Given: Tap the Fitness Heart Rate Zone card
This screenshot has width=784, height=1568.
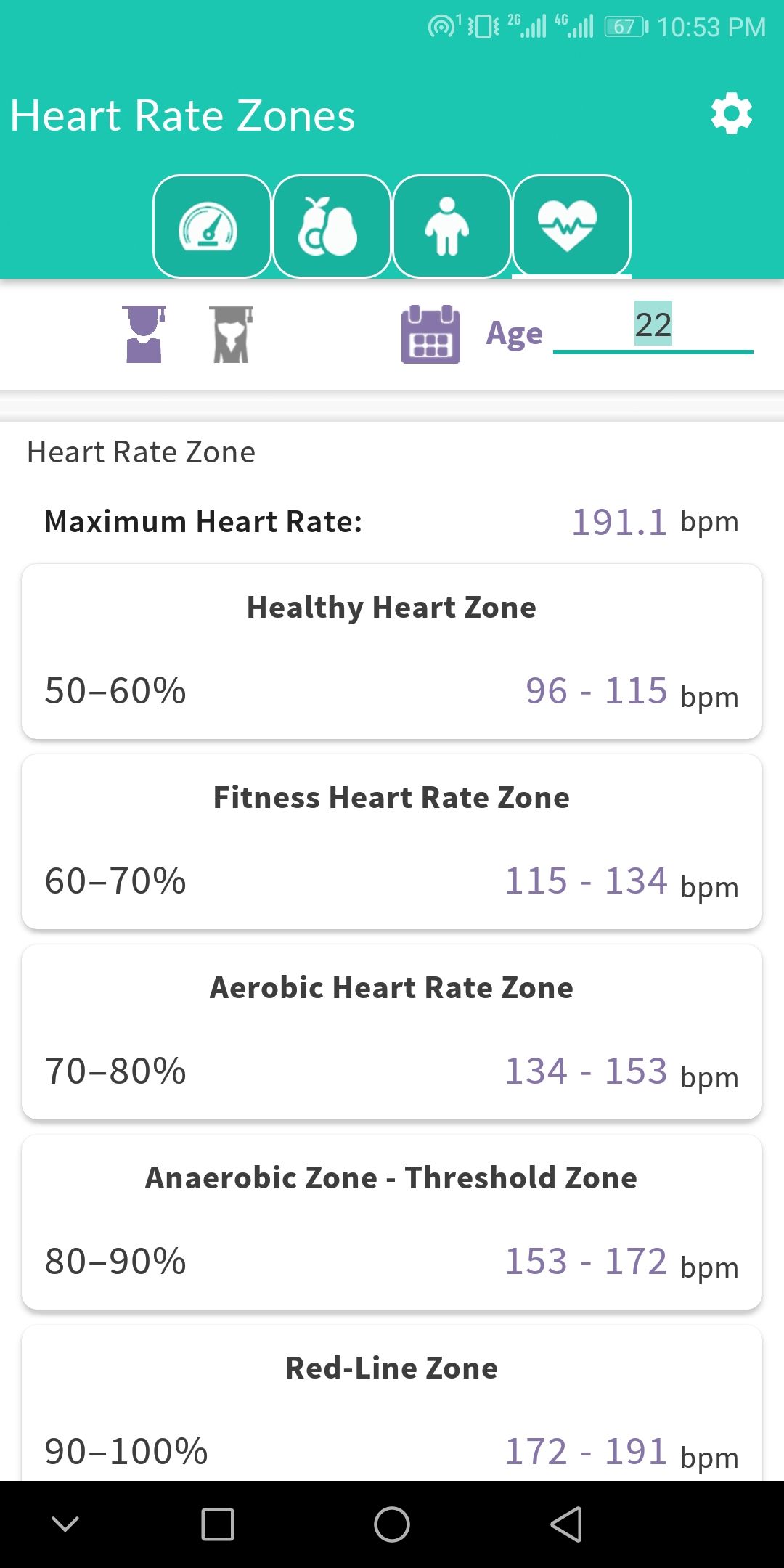Looking at the screenshot, I should (x=392, y=841).
